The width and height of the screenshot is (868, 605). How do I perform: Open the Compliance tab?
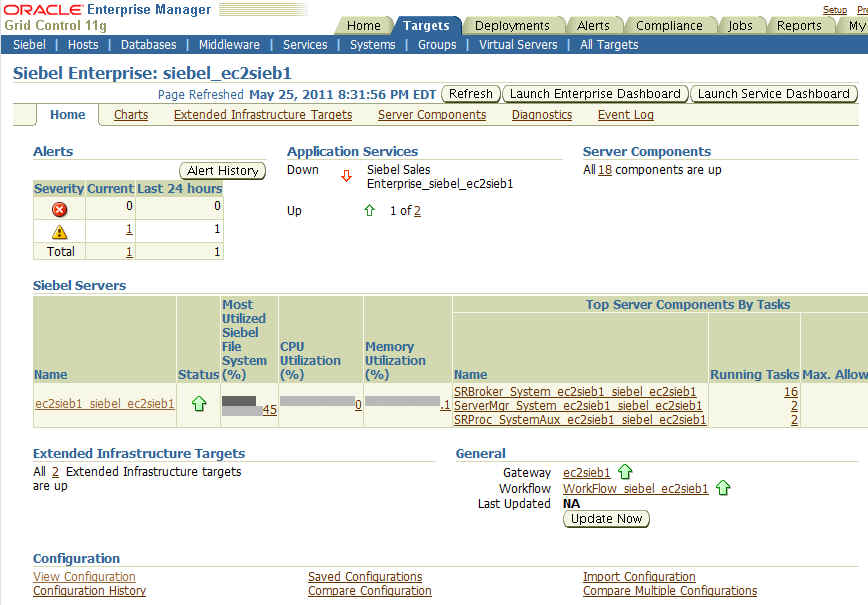pyautogui.click(x=669, y=25)
